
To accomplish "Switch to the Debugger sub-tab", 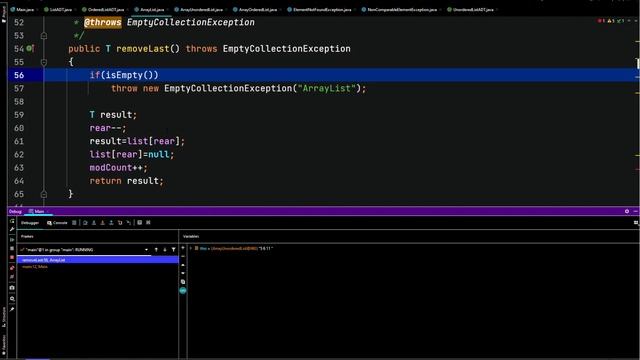I will tap(30, 223).
